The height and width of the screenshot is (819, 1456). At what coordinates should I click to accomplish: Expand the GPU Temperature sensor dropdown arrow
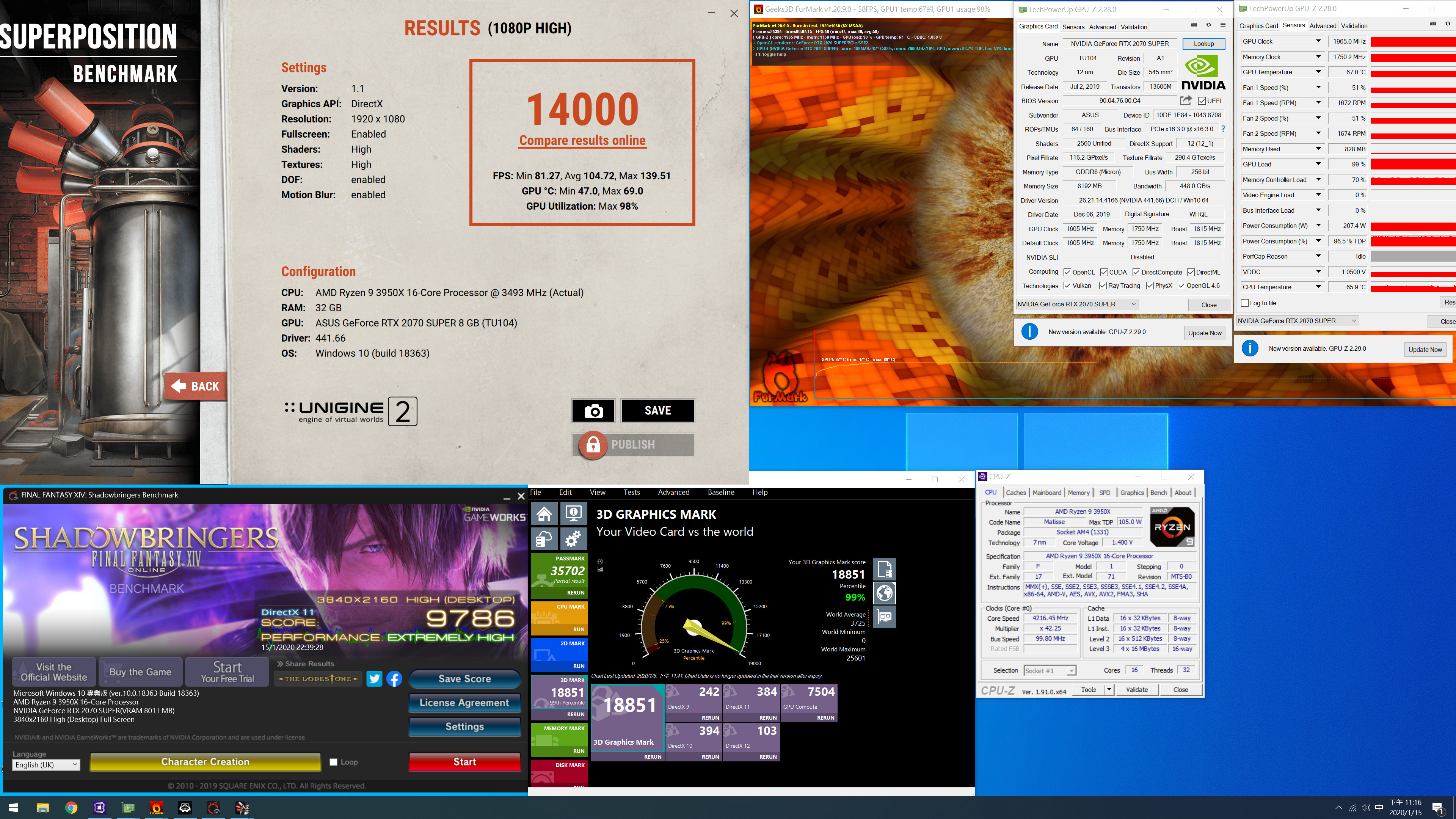tap(1318, 72)
